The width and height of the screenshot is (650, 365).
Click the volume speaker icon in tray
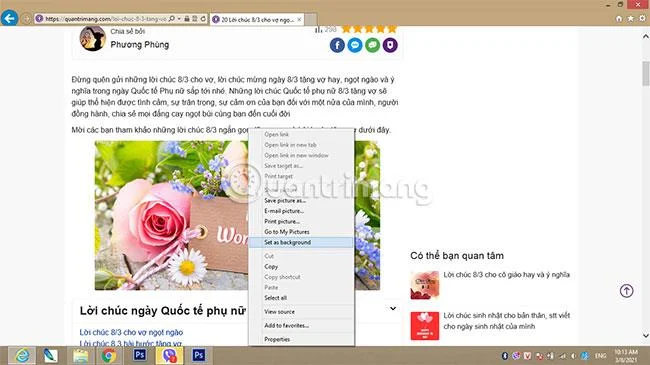573,355
